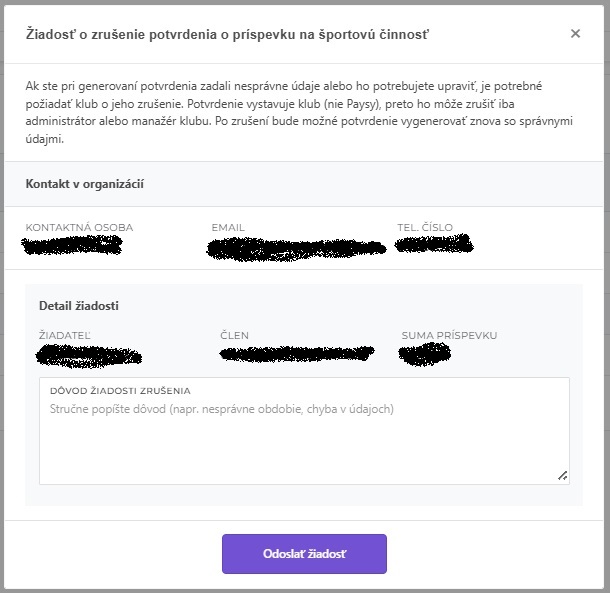The height and width of the screenshot is (593, 610).
Task: Focus the cancellation reason text area
Action: [x=304, y=440]
